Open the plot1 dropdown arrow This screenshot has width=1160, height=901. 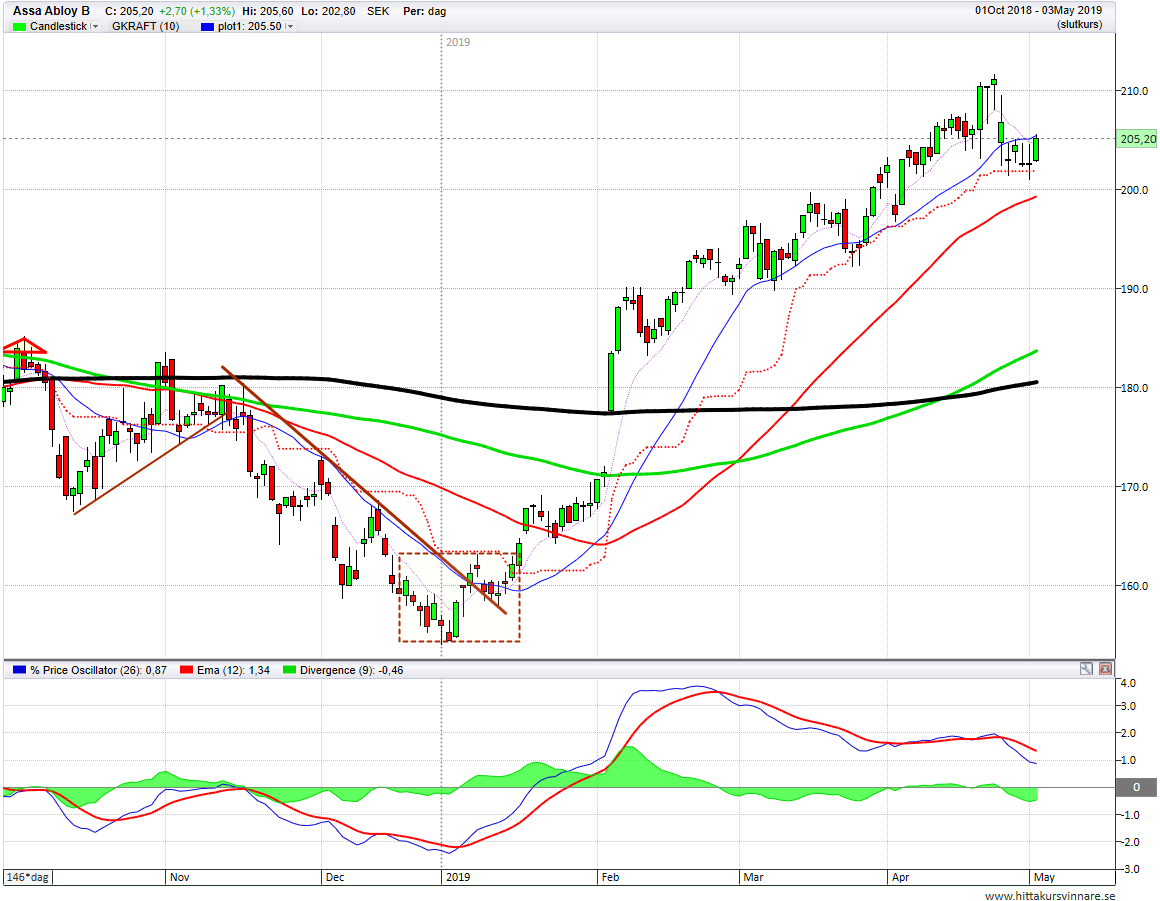pos(290,27)
